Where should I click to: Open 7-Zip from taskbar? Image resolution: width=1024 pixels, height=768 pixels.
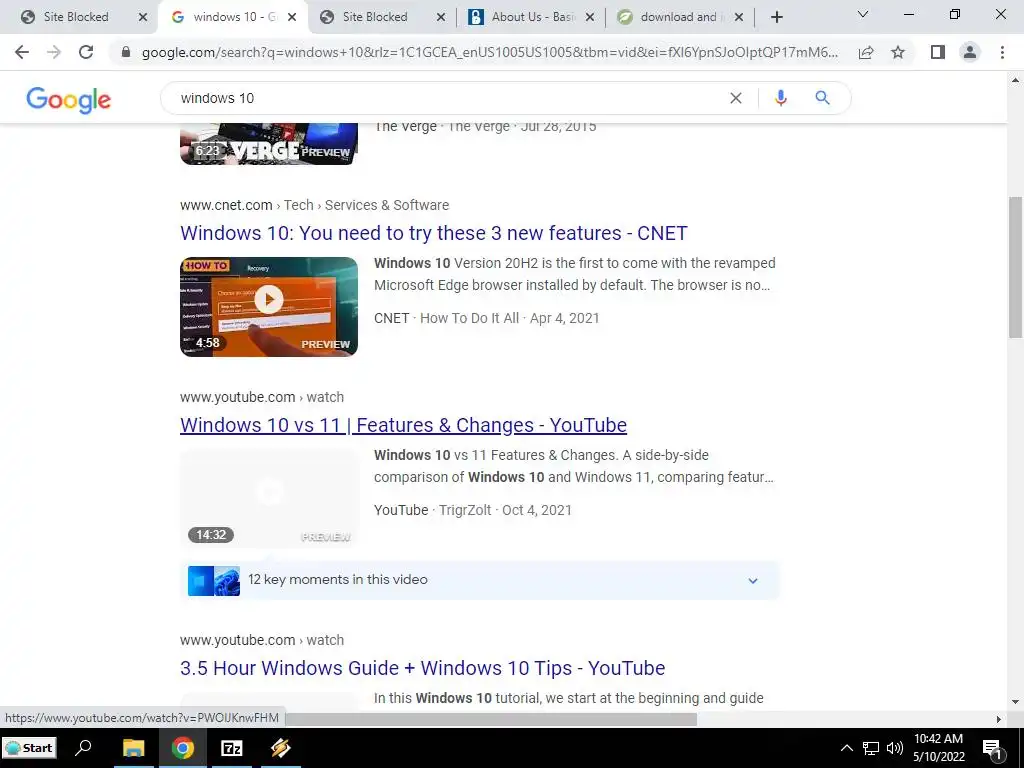pyautogui.click(x=232, y=748)
